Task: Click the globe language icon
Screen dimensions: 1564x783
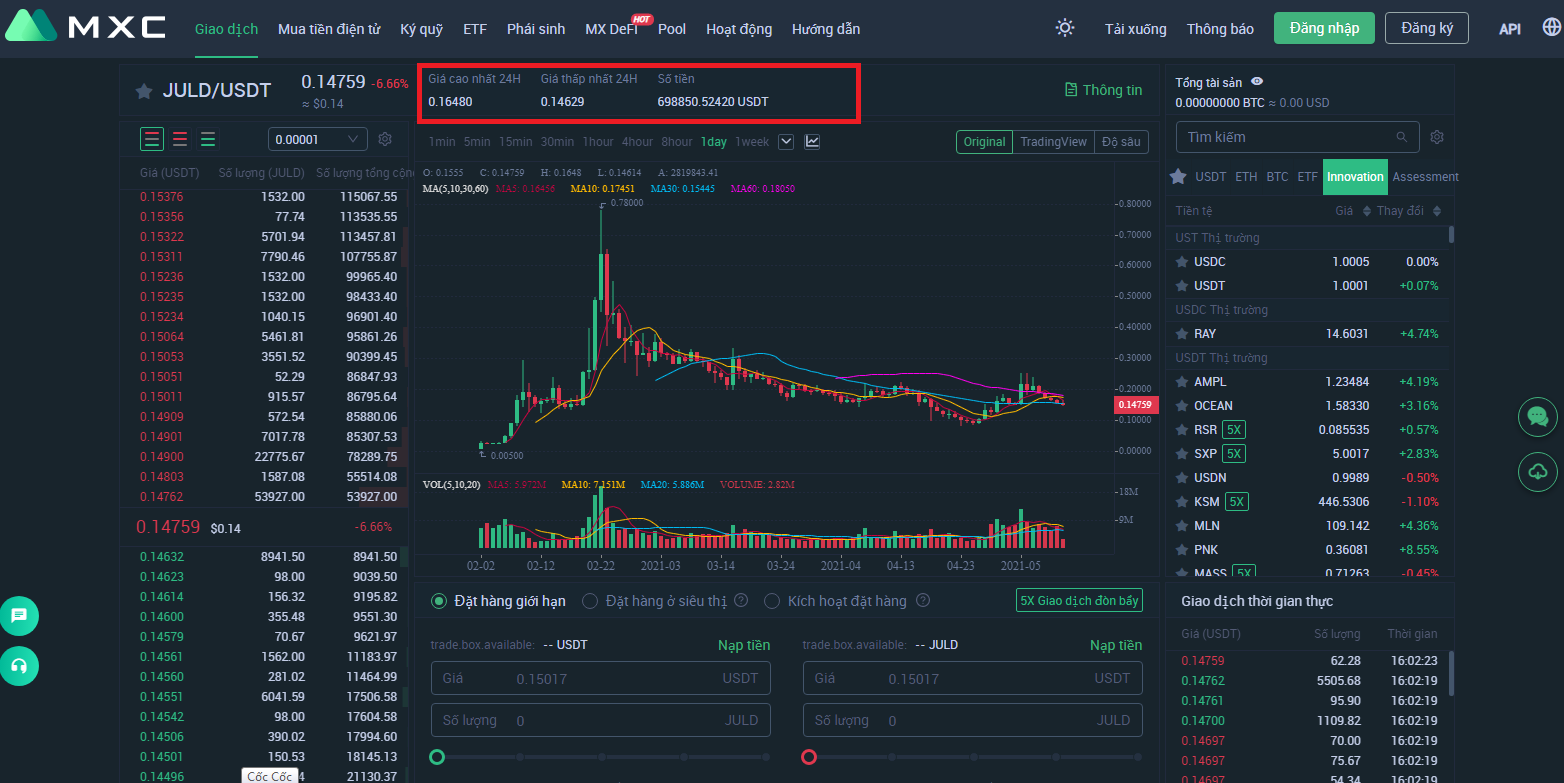Action: point(1550,28)
